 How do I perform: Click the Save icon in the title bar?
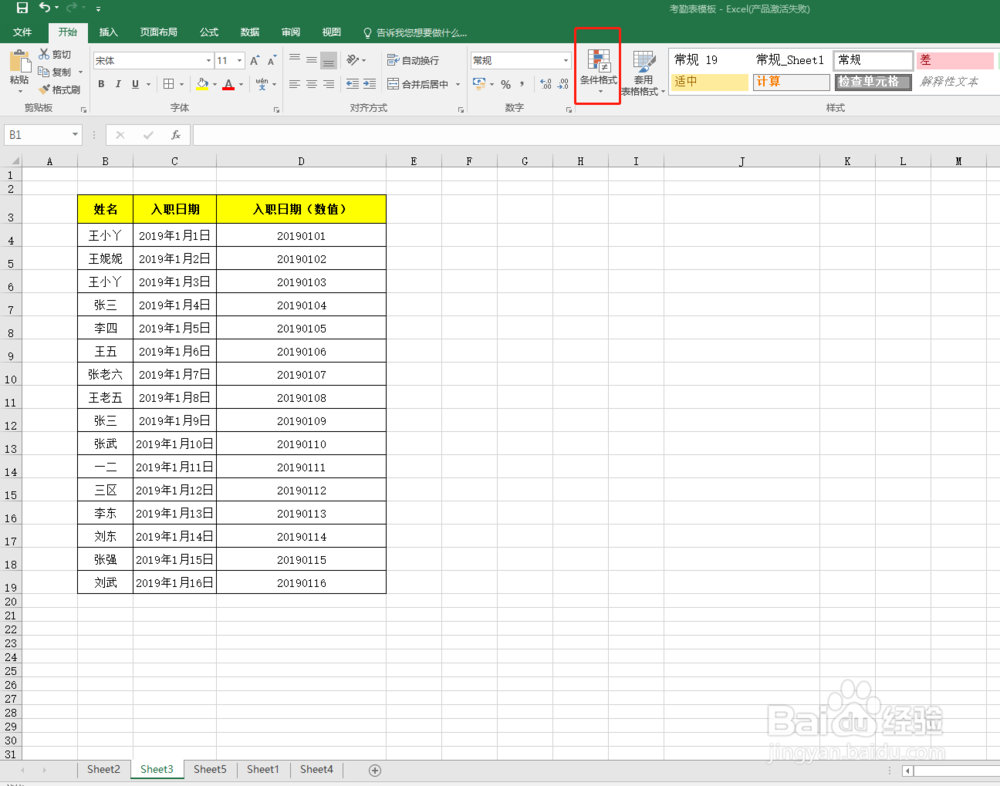pyautogui.click(x=22, y=8)
